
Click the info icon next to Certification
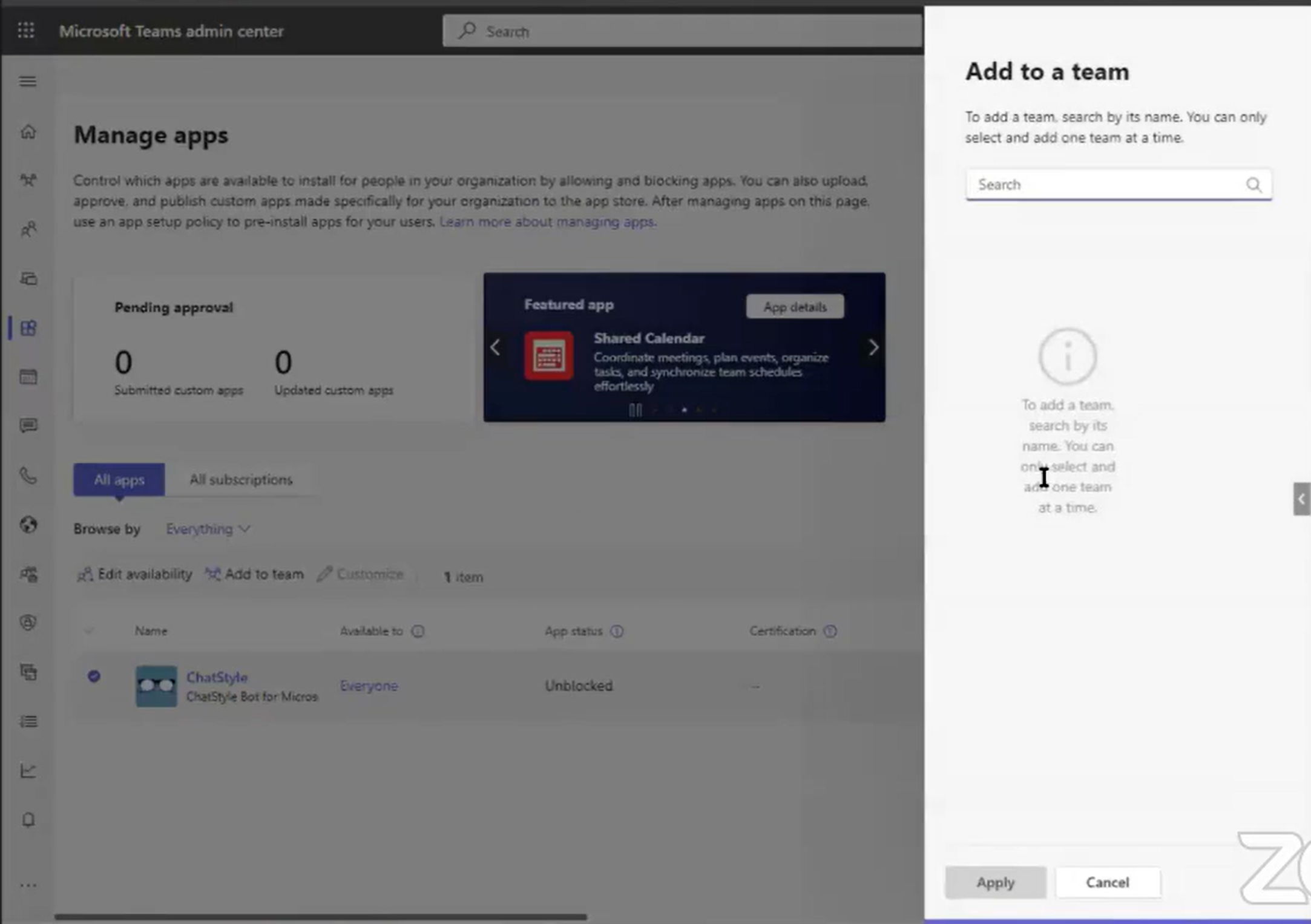[x=830, y=631]
